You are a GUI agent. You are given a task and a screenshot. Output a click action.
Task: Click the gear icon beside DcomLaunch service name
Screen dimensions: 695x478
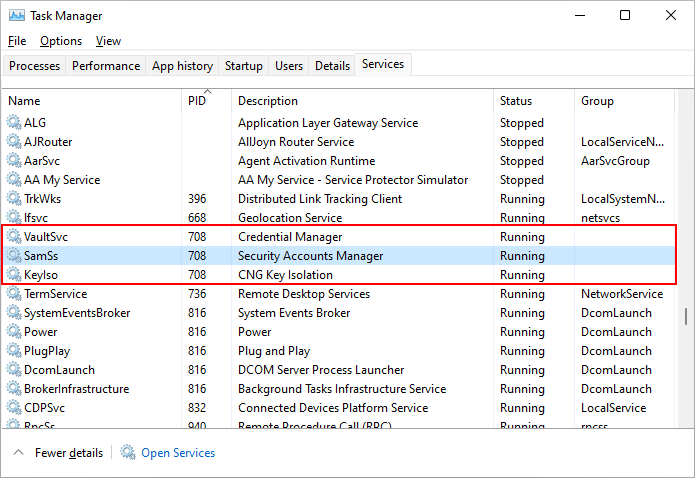pyautogui.click(x=14, y=369)
